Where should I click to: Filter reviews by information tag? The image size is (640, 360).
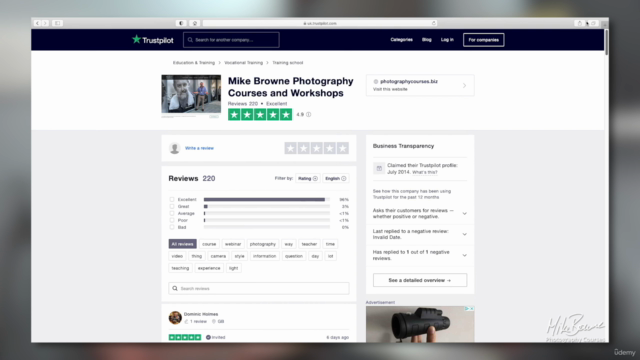(264, 256)
